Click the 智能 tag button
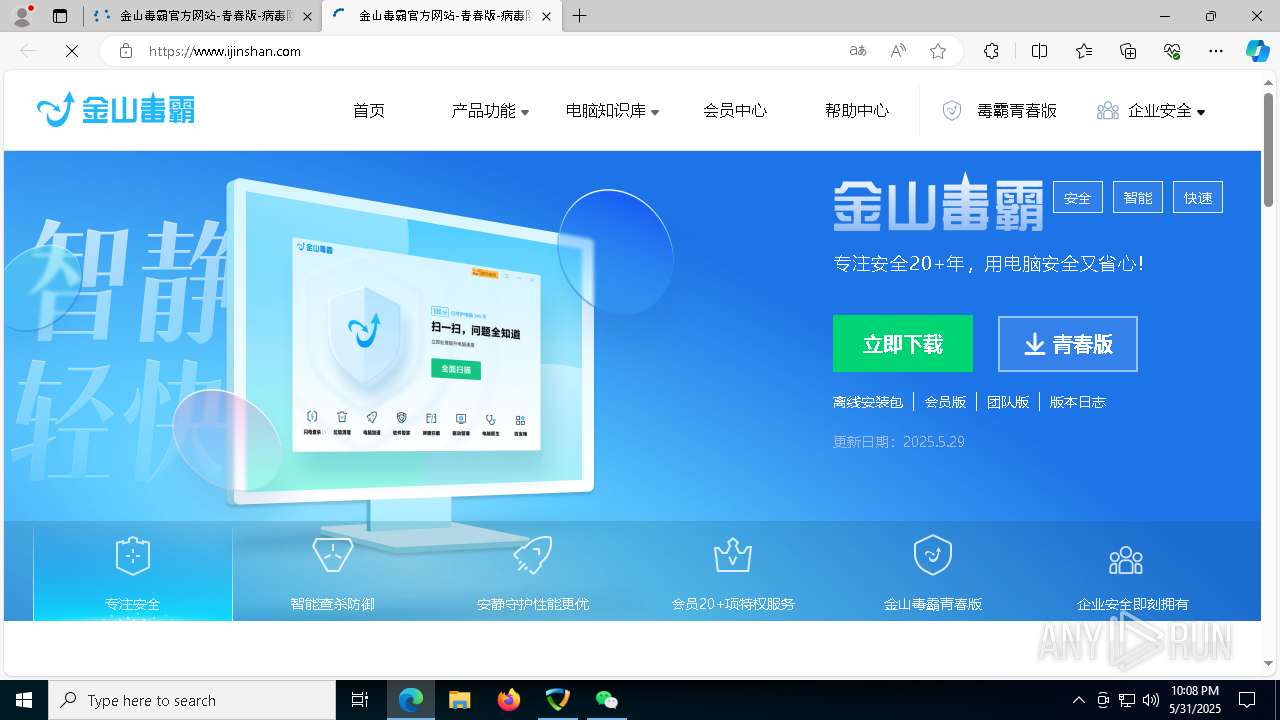Screen dimensions: 1280x720 1138,197
